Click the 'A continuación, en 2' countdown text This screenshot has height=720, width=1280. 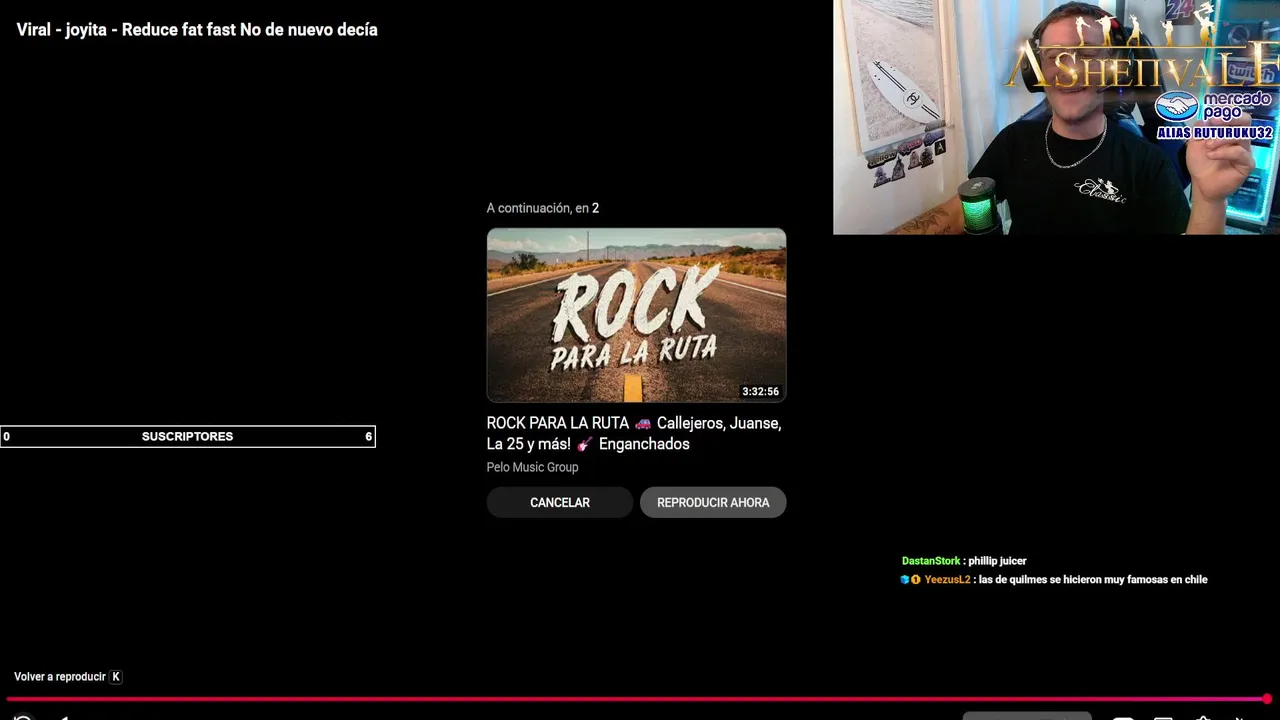[x=543, y=208]
